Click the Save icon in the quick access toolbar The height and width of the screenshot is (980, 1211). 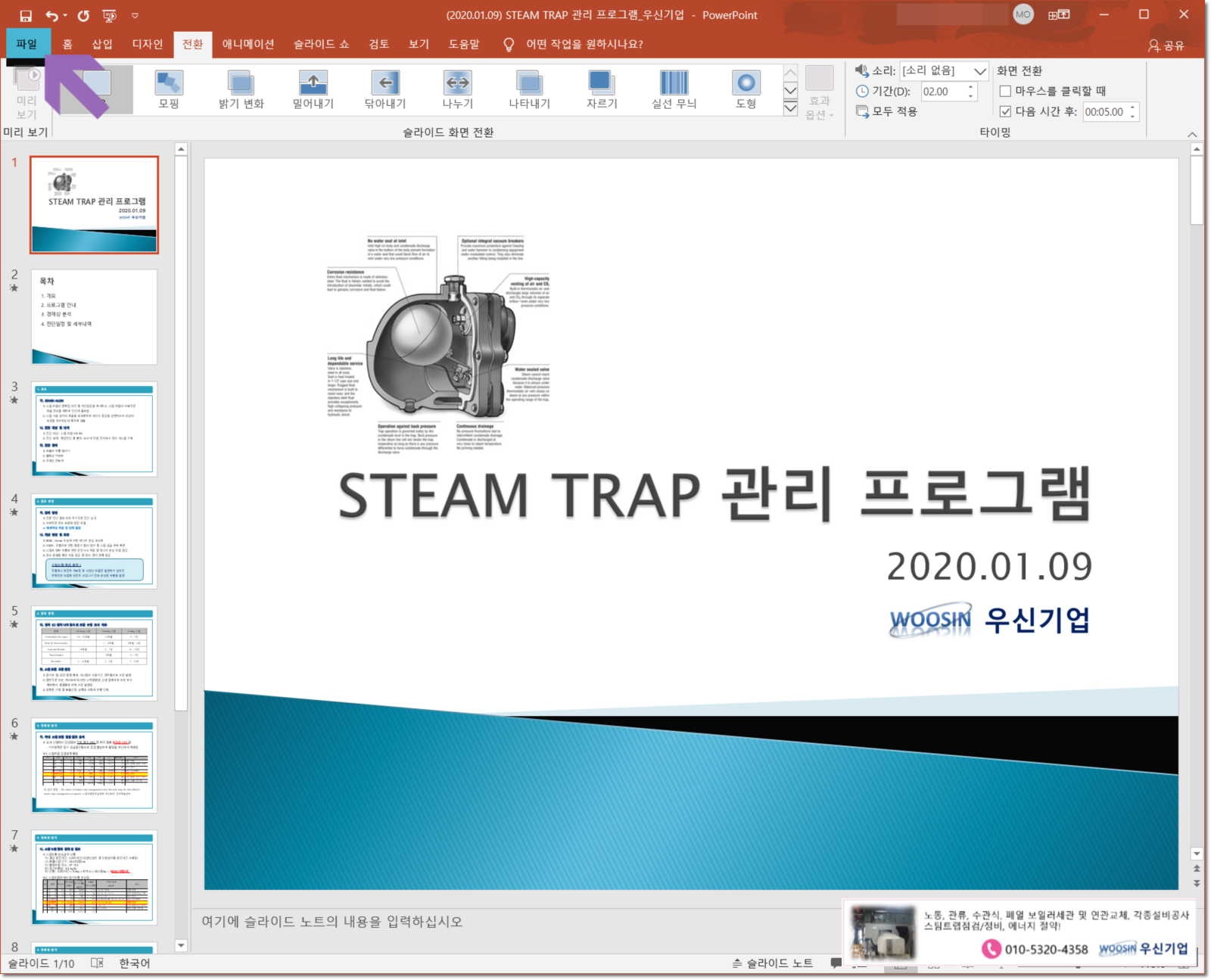(x=26, y=15)
